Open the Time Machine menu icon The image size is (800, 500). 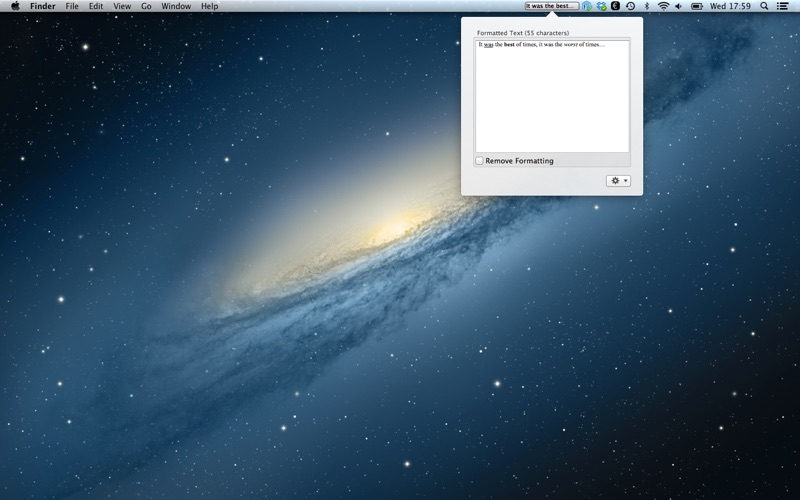point(631,6)
